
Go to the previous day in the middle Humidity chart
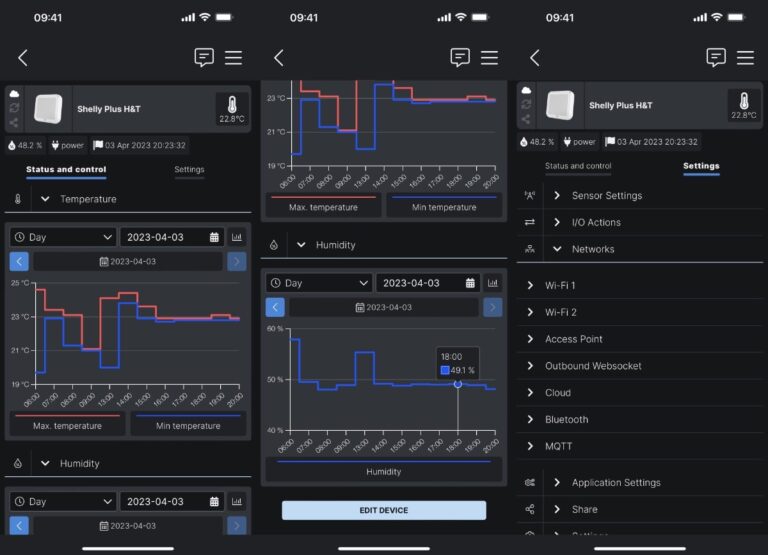(x=275, y=307)
